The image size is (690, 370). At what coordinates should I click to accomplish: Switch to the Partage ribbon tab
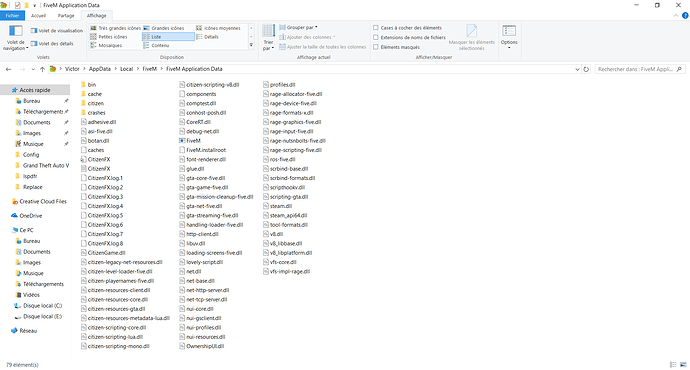point(66,15)
